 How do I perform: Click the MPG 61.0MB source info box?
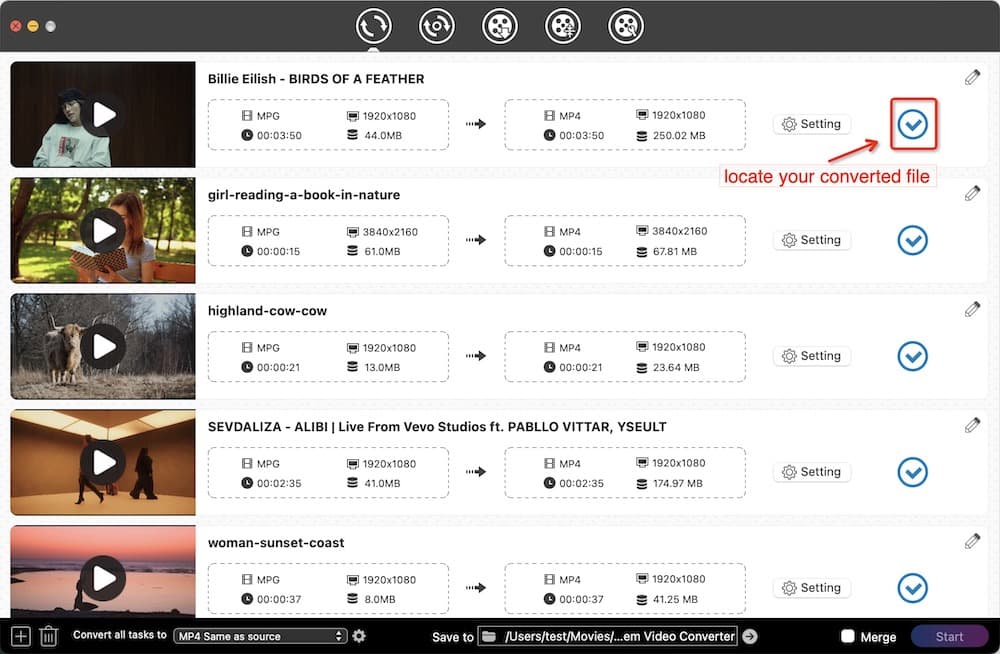[328, 241]
